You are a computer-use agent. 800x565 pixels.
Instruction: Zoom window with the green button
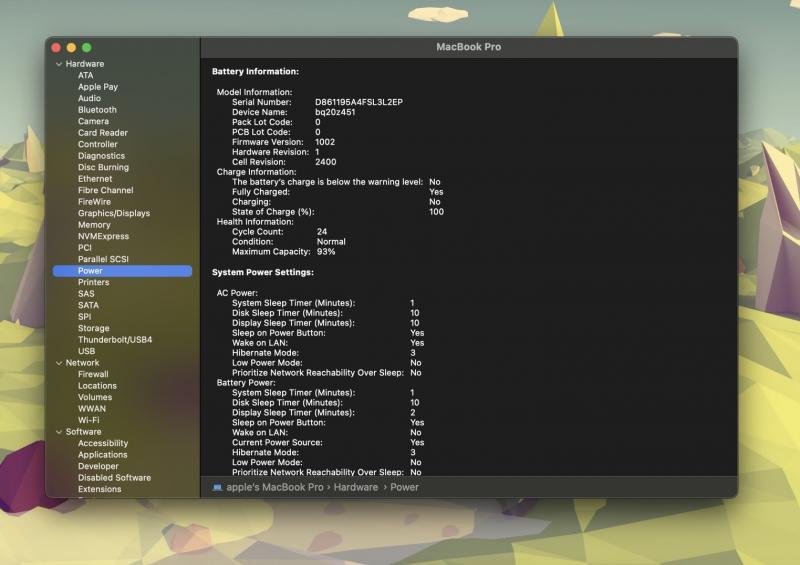click(87, 48)
